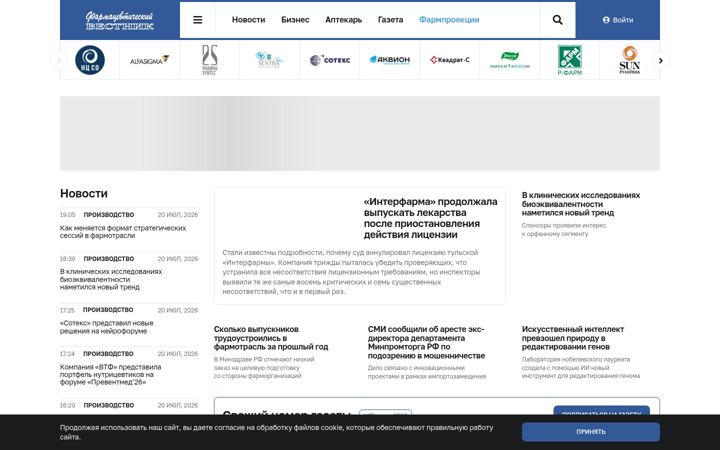The image size is (720, 450).
Task: Click subtitle about Nobel laureate's laboratory
Action: (580, 367)
